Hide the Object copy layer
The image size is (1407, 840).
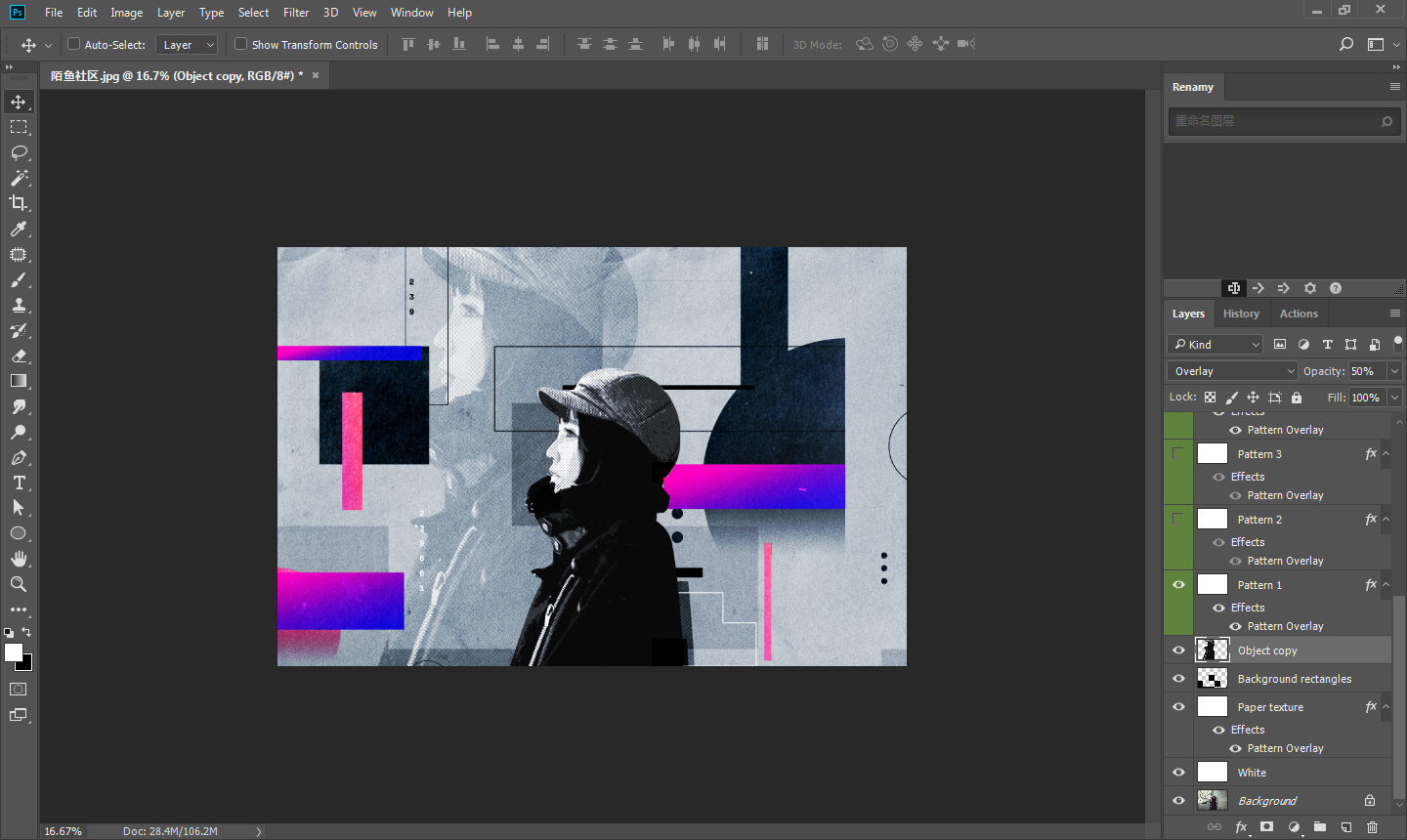coord(1178,651)
